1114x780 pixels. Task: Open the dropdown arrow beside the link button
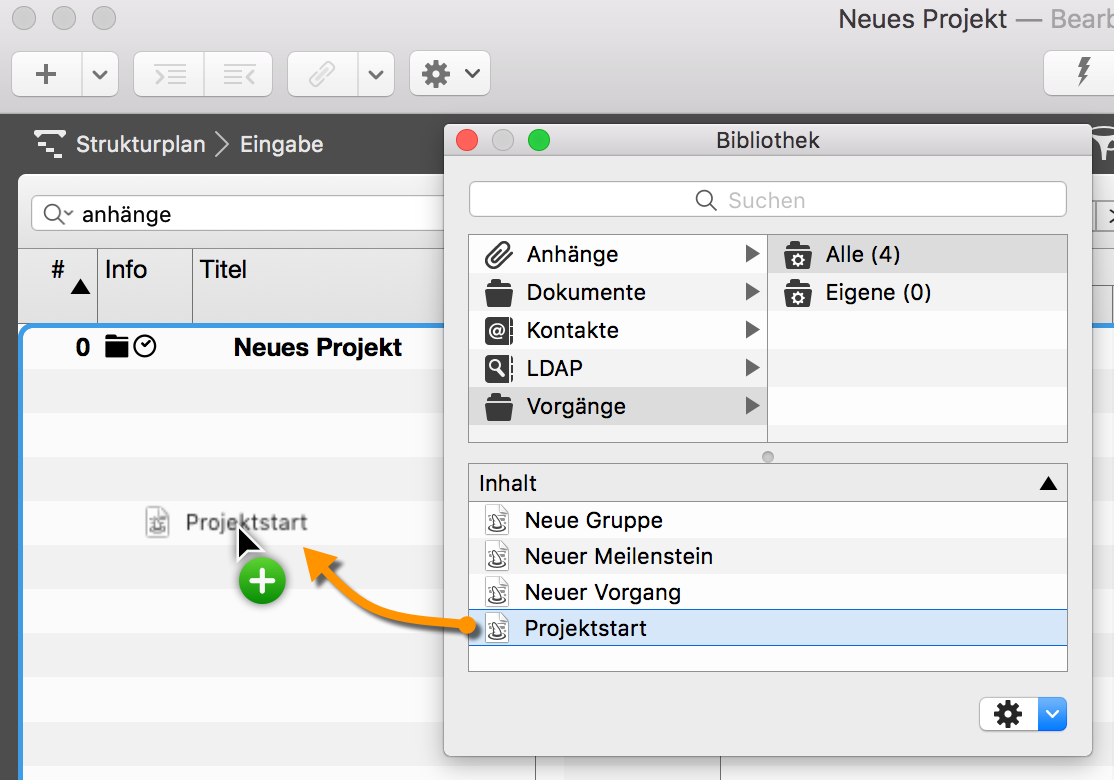(x=375, y=74)
